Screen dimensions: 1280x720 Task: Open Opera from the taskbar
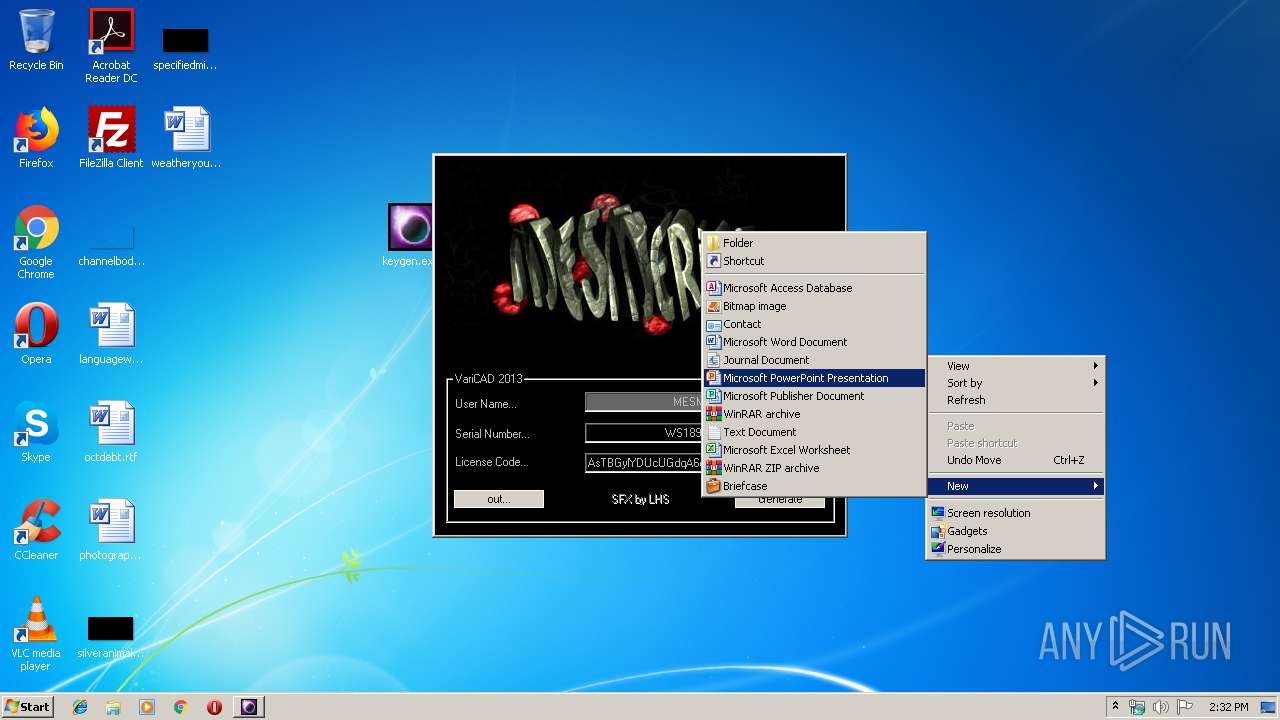click(214, 707)
